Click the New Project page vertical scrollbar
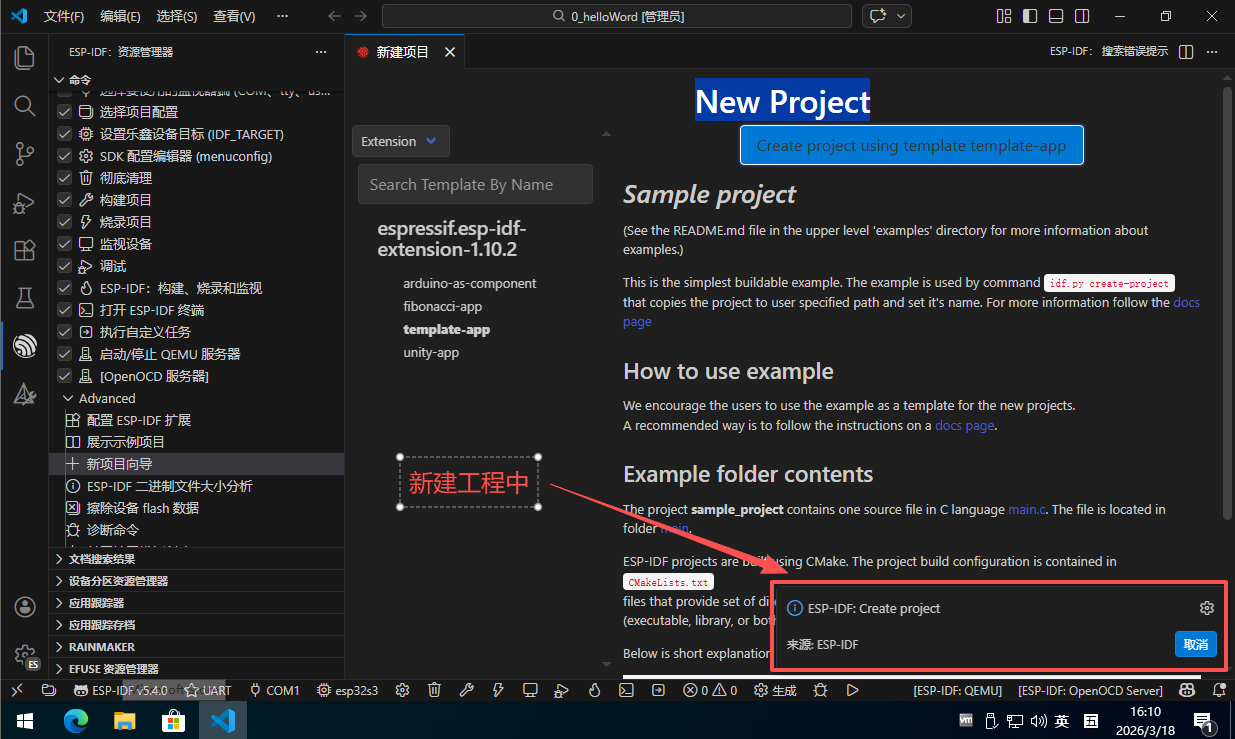Screen dimensions: 1235x739 (1227, 303)
